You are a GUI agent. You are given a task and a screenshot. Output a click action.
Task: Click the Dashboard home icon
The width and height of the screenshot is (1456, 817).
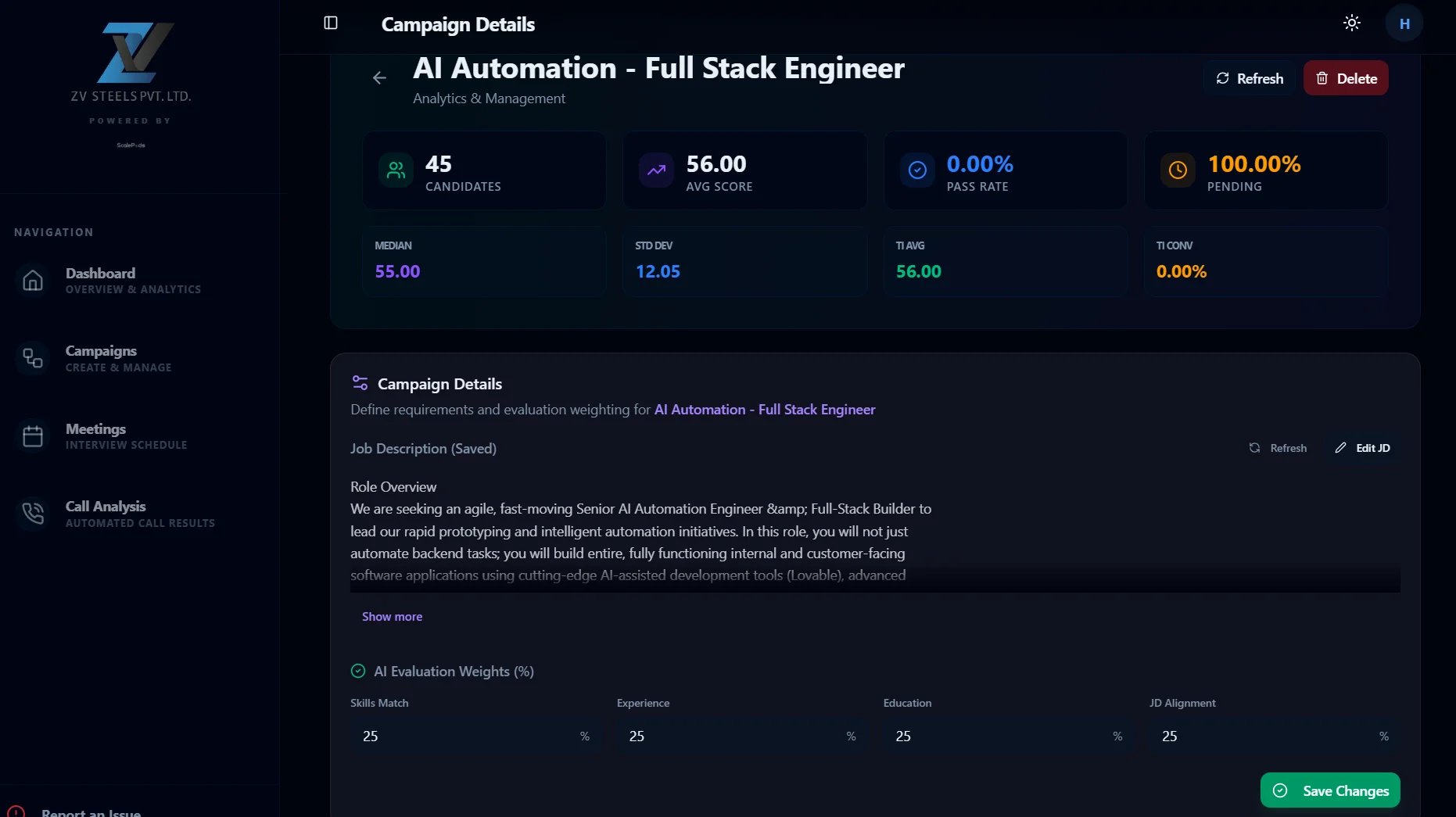pos(33,280)
